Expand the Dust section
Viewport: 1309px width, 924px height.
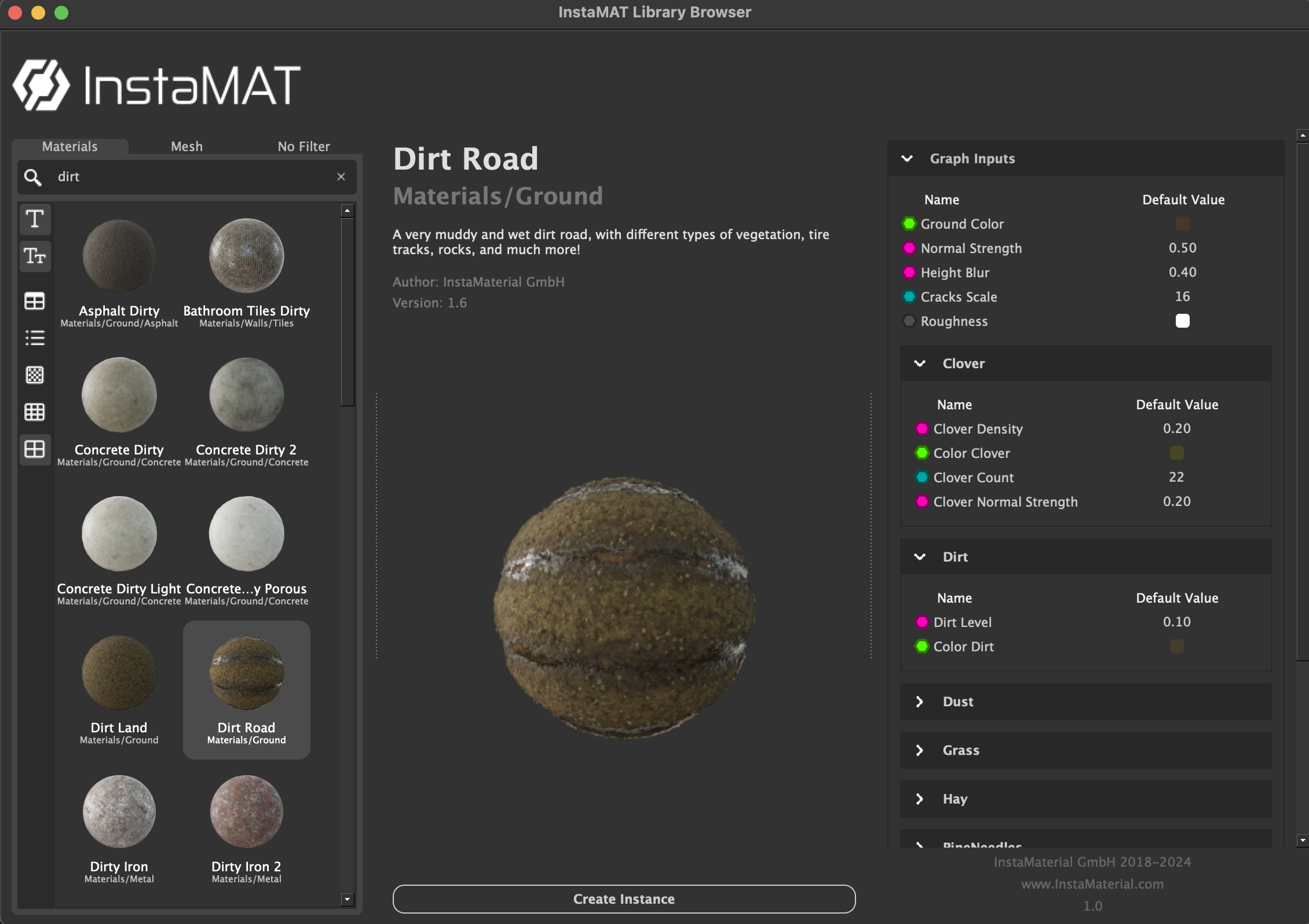[x=920, y=702]
